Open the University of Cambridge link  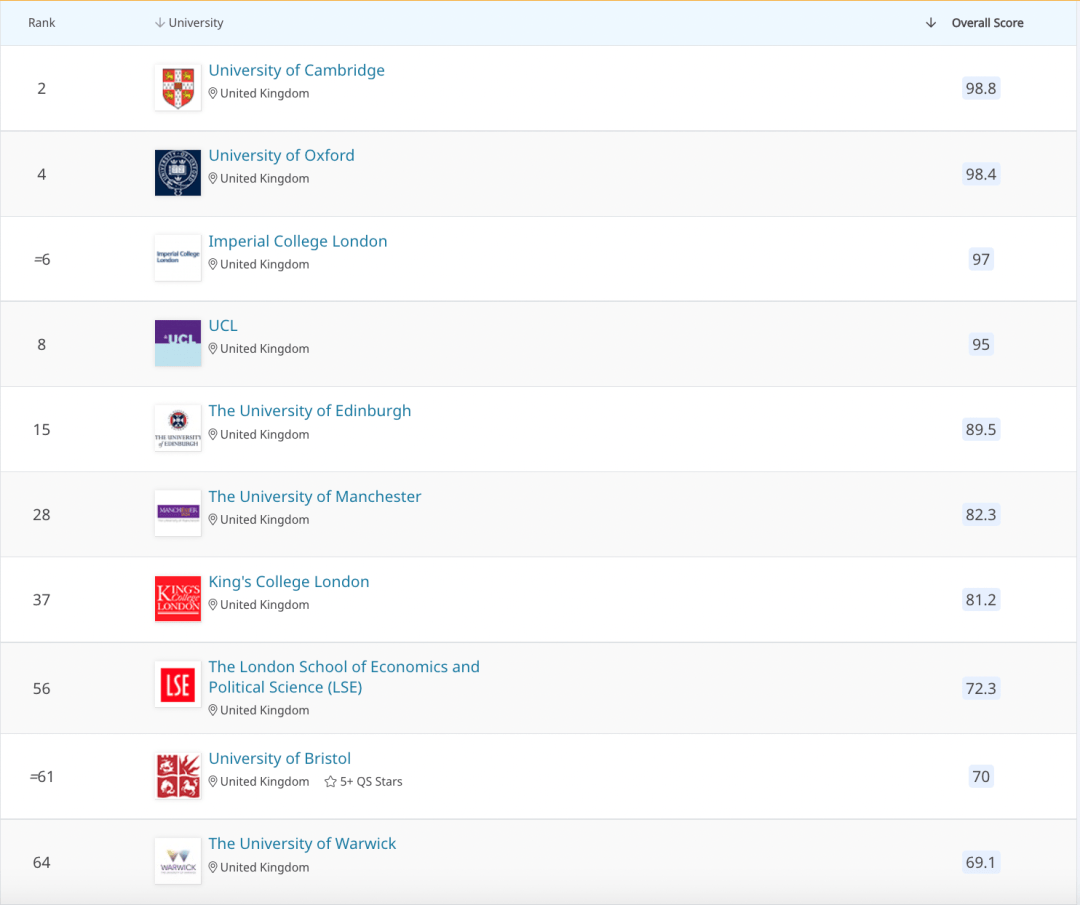pos(296,70)
